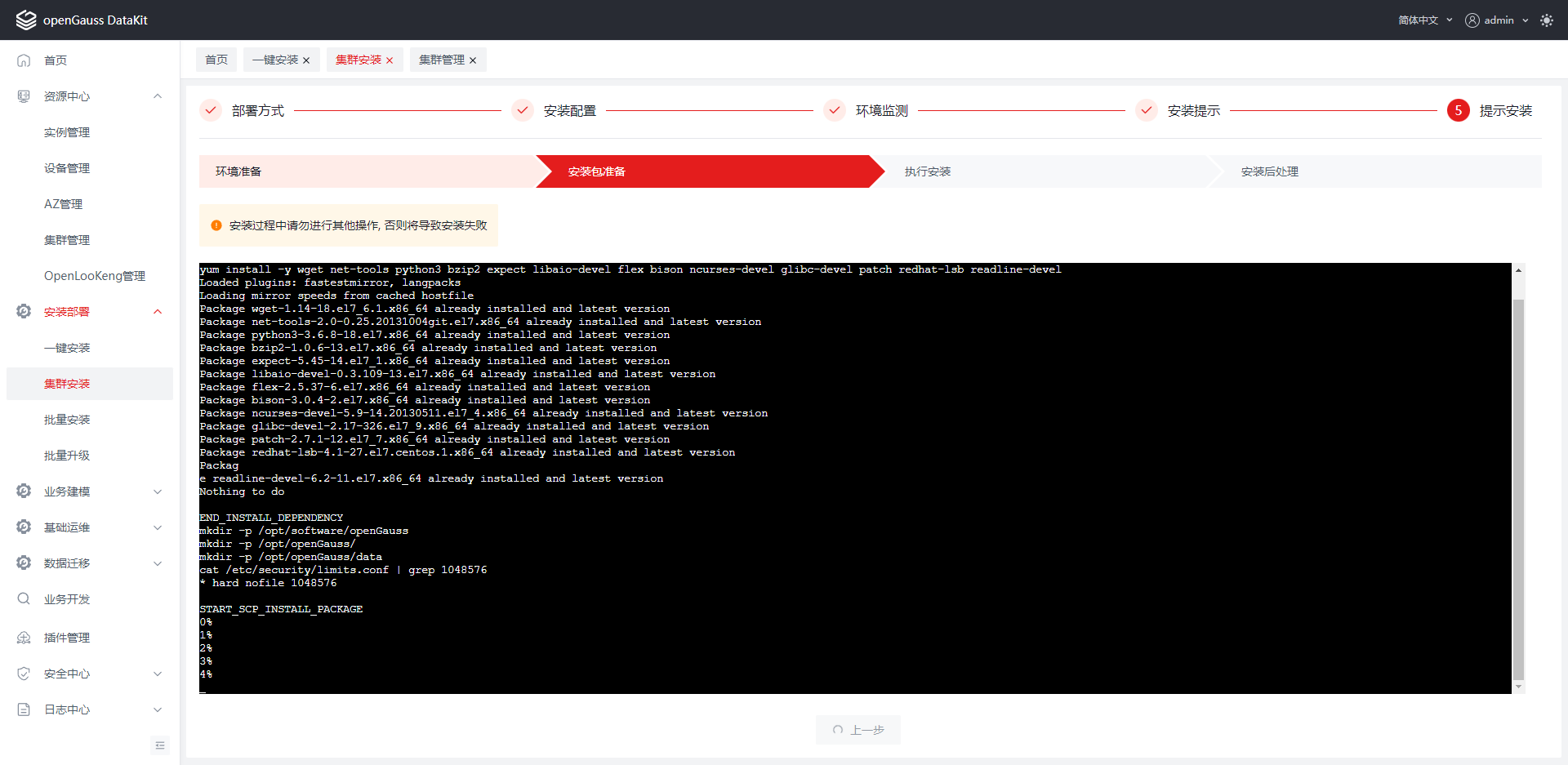1568x765 pixels.
Task: Open the 简体中文 language dropdown
Action: pos(1424,20)
